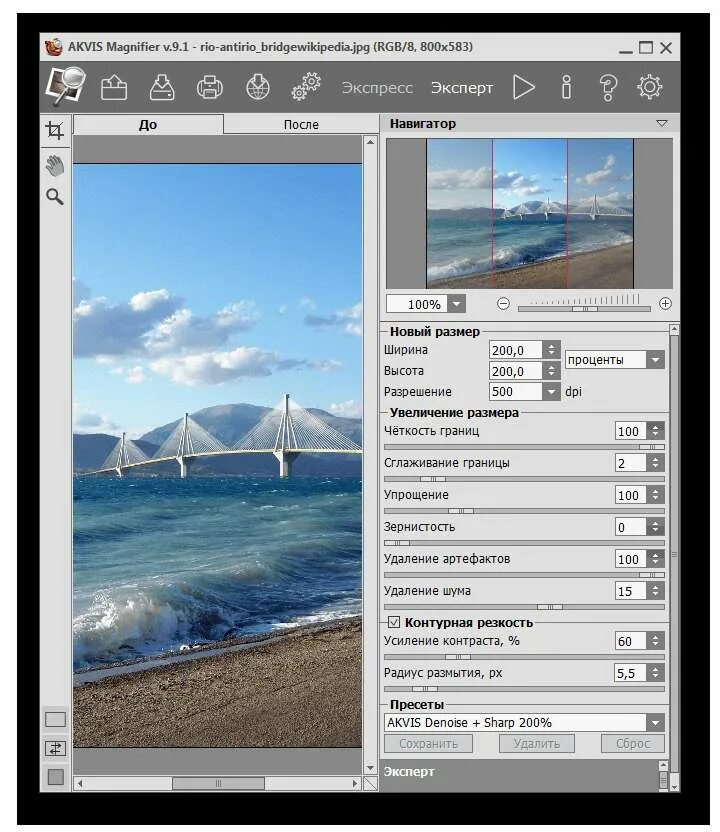Switch to Экспресс mode
720x832 pixels.
point(377,88)
